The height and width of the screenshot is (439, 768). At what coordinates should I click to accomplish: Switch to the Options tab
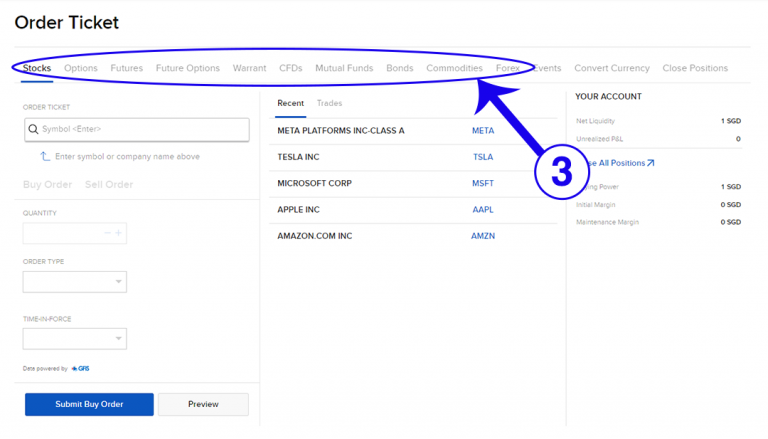pos(81,68)
